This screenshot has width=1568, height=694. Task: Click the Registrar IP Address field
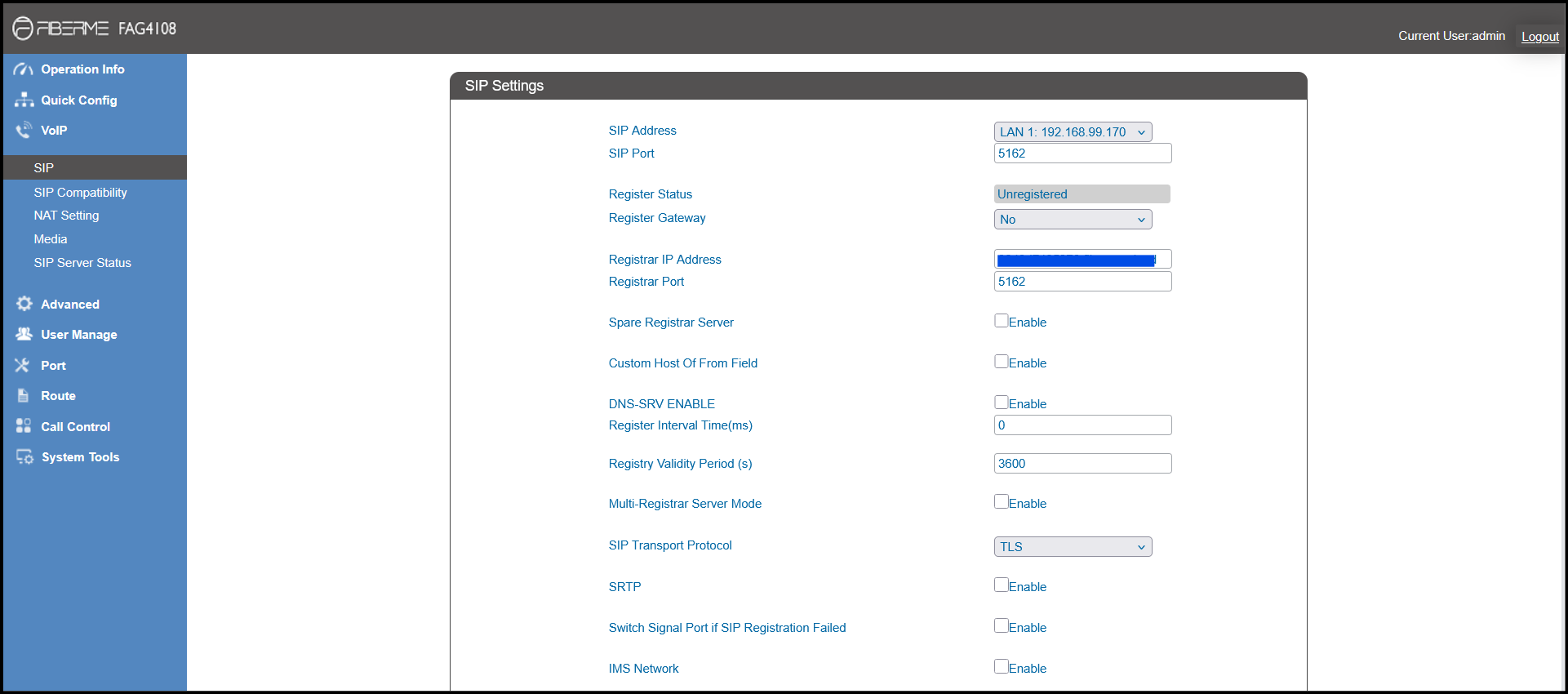point(1082,260)
